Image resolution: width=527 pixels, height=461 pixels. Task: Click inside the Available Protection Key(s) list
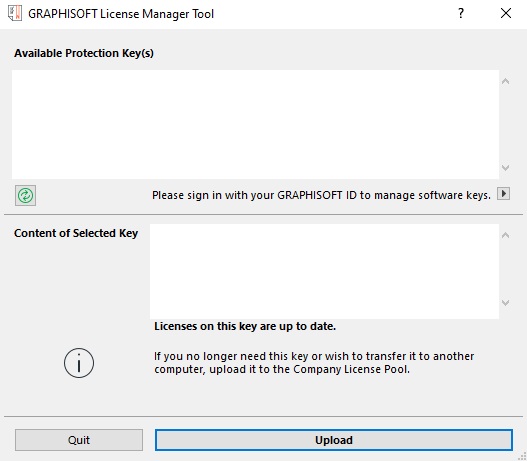[x=255, y=124]
